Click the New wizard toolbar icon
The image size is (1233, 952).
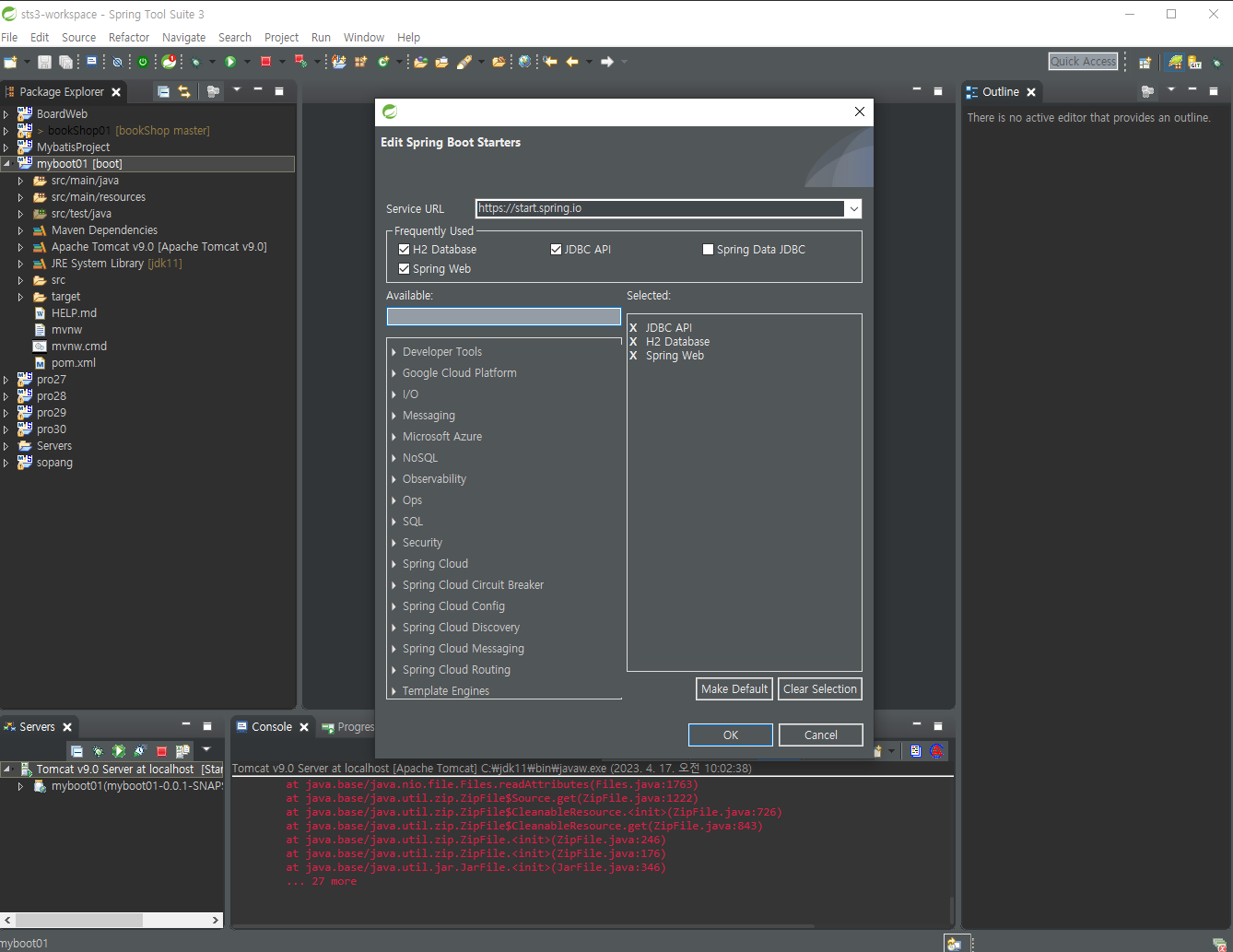coord(11,62)
